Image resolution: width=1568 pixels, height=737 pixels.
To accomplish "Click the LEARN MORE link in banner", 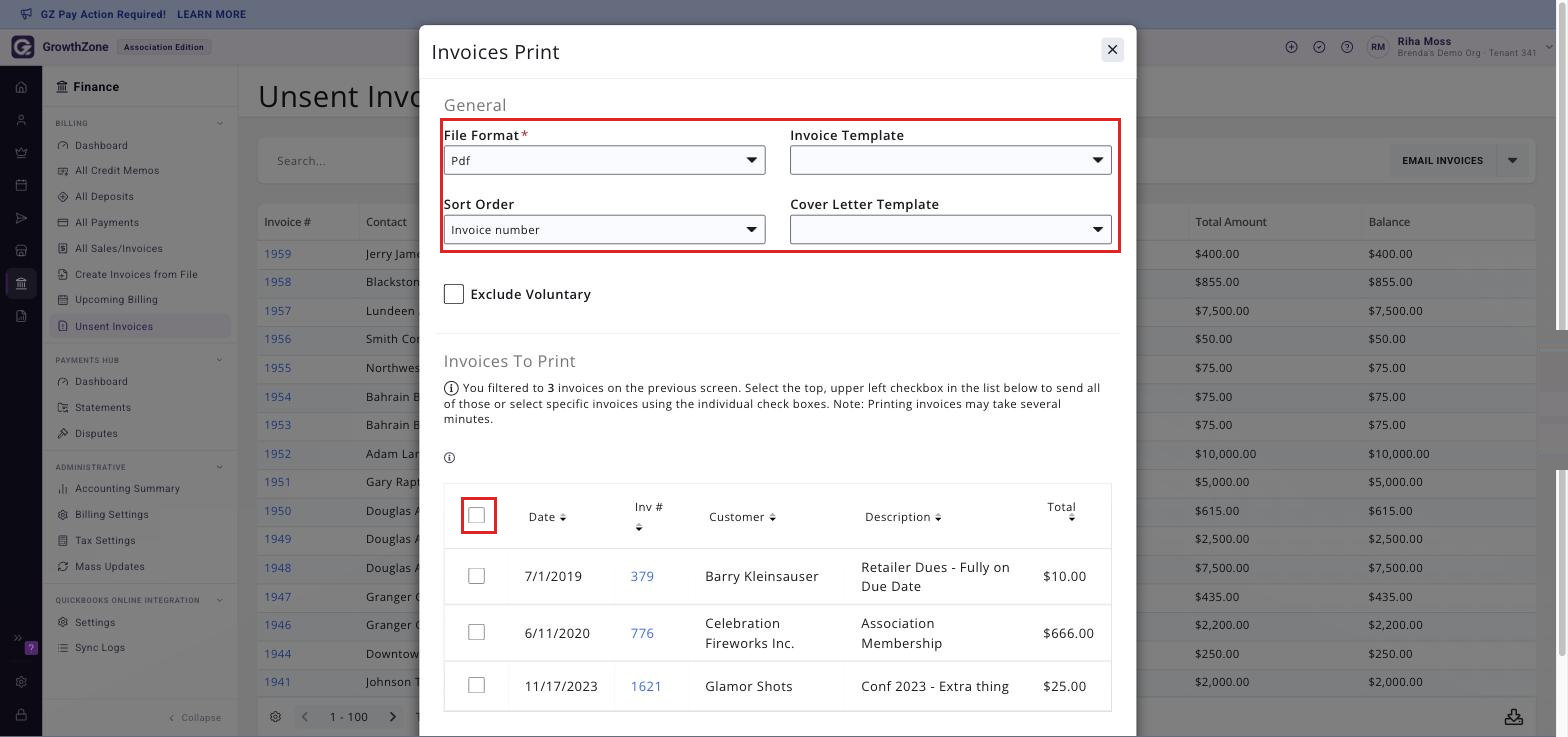I will (x=211, y=15).
